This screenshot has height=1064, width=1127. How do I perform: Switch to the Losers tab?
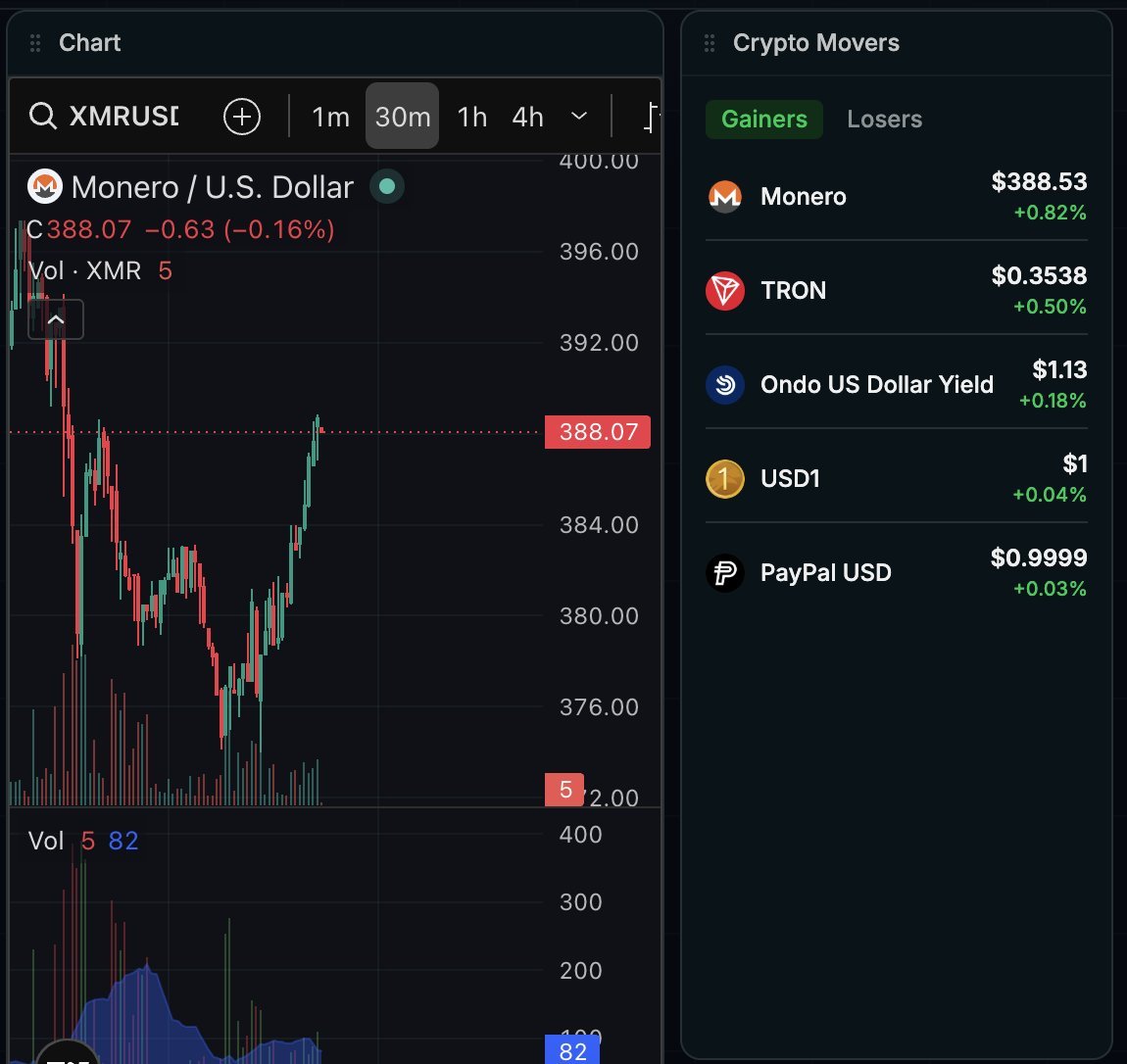tap(884, 119)
